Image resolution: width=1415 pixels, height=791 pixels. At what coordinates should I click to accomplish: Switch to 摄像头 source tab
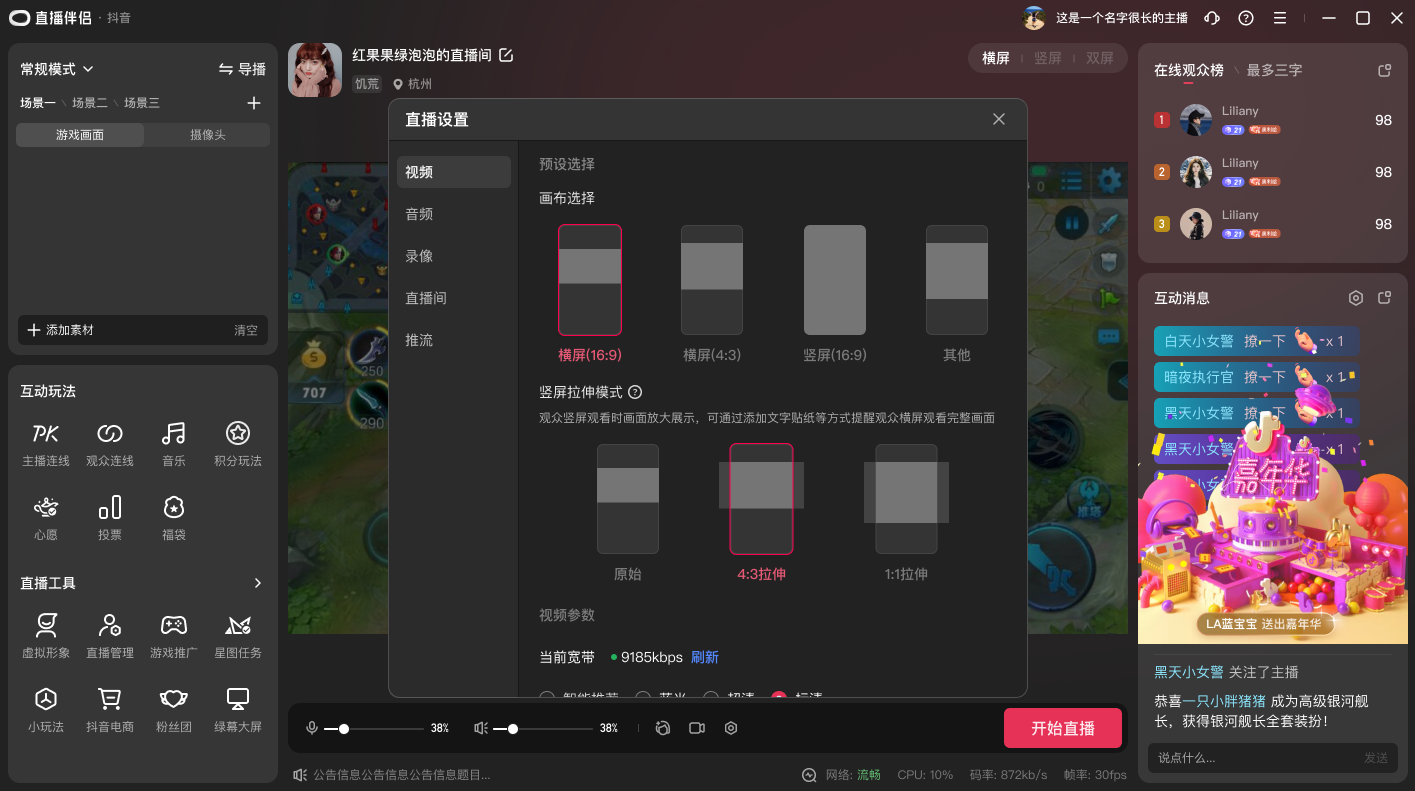[208, 135]
